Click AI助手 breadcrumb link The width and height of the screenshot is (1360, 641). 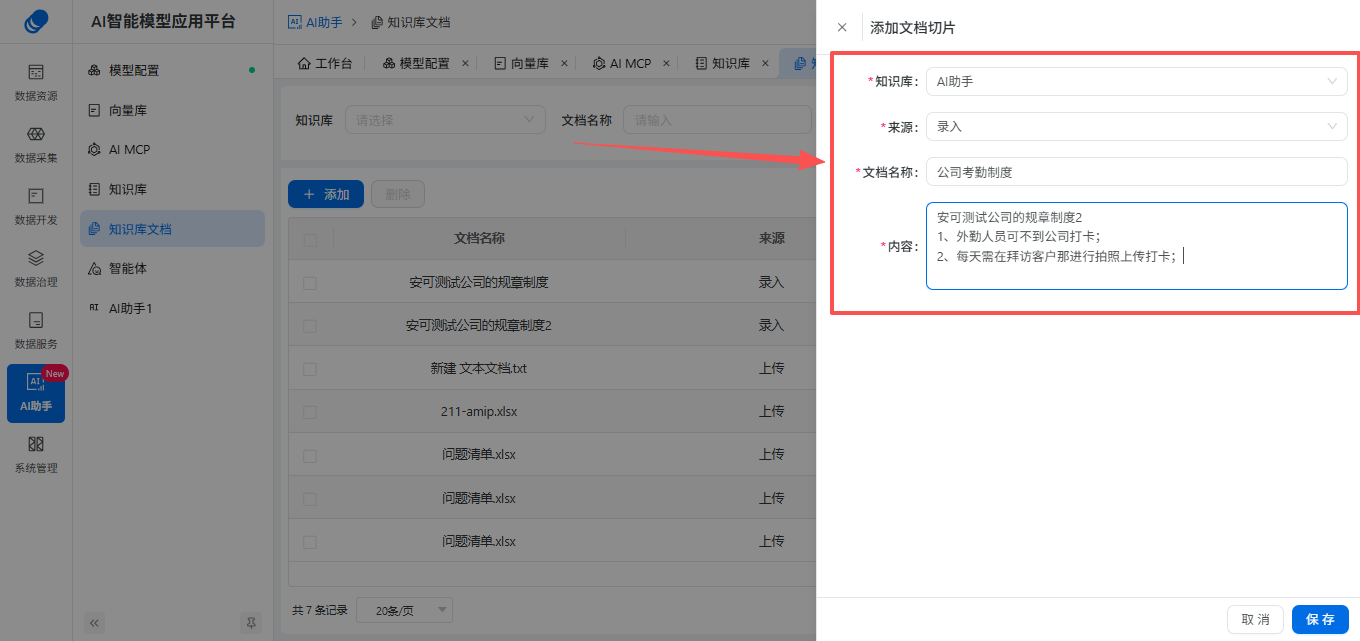(x=316, y=21)
